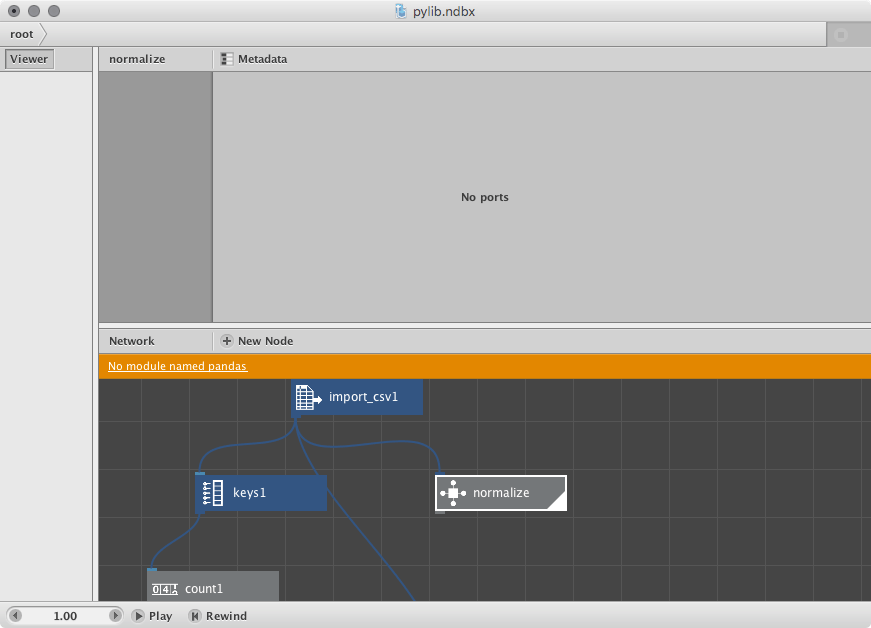
Task: Click the 'No ports' message text
Action: coord(484,197)
